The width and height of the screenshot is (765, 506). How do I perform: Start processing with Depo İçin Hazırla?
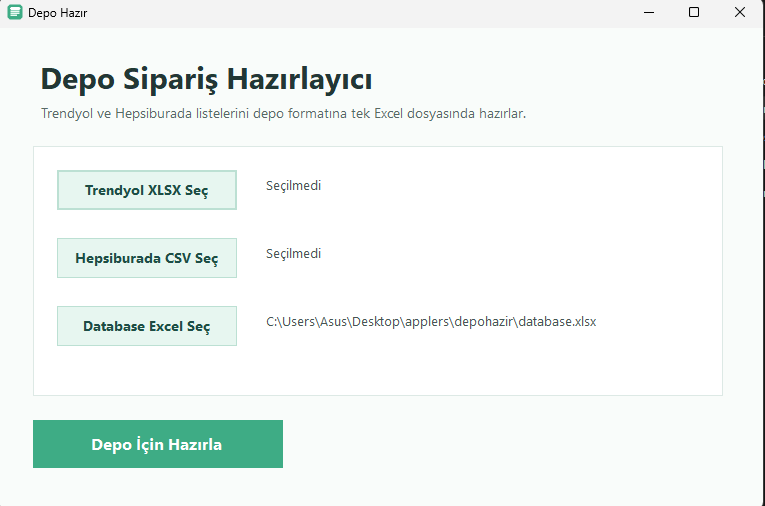(x=158, y=444)
